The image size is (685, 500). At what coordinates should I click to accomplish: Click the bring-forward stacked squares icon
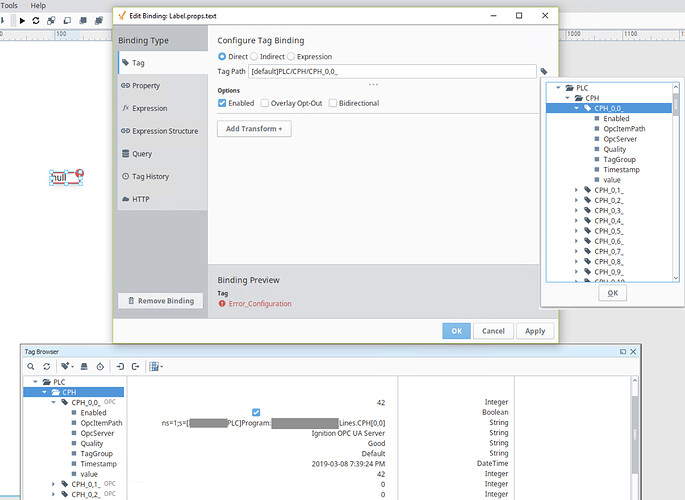[x=83, y=21]
